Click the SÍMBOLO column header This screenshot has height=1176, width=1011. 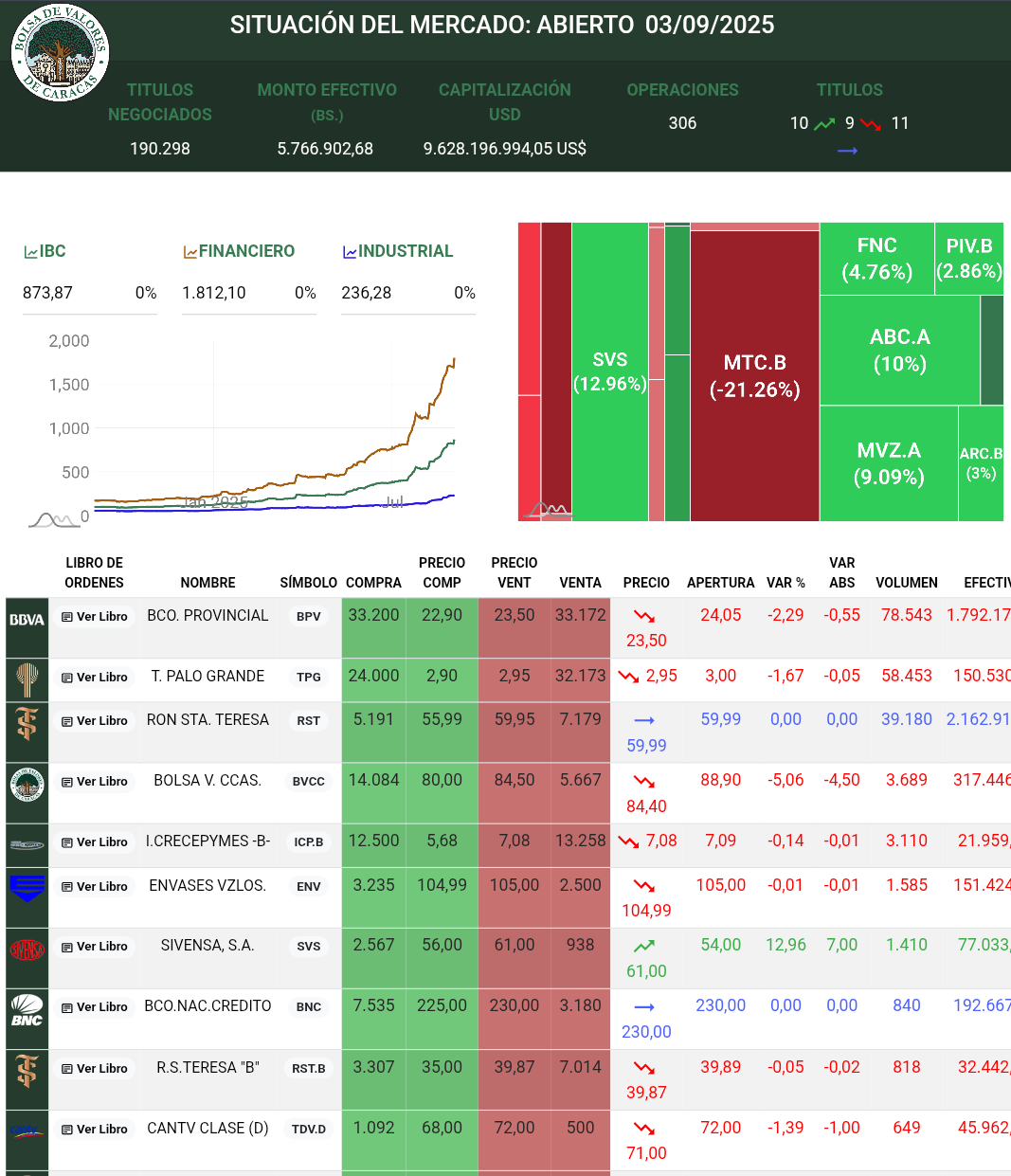point(309,583)
